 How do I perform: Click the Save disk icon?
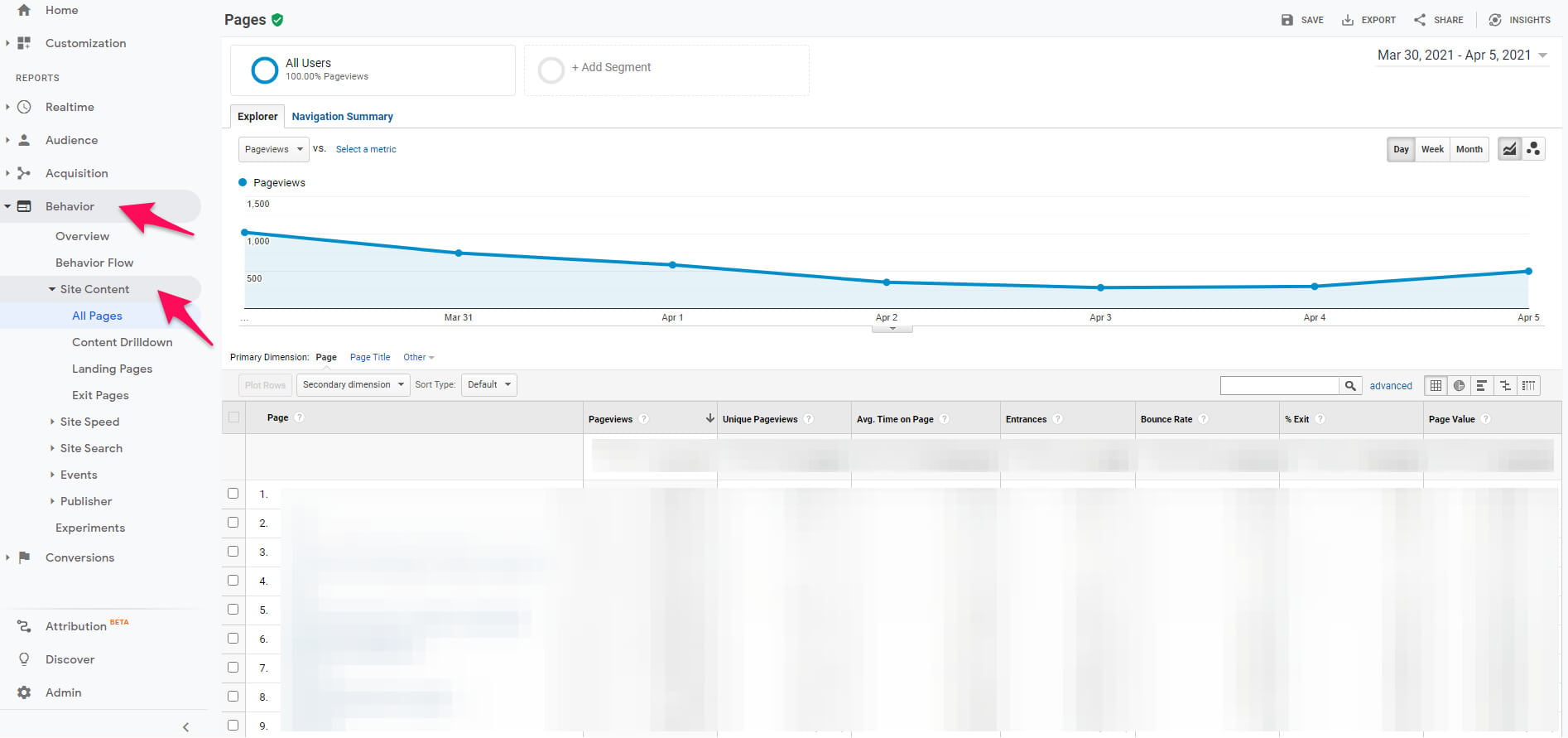pos(1287,20)
